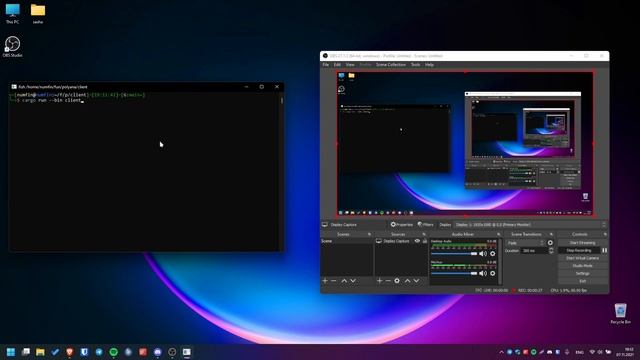Open source Properties button
The width and height of the screenshot is (640, 360).
[402, 224]
